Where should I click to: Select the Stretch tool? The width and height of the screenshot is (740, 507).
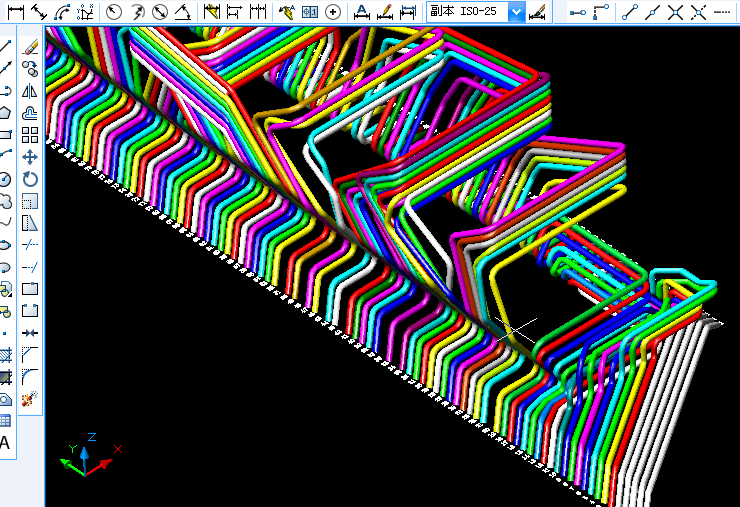click(x=30, y=223)
